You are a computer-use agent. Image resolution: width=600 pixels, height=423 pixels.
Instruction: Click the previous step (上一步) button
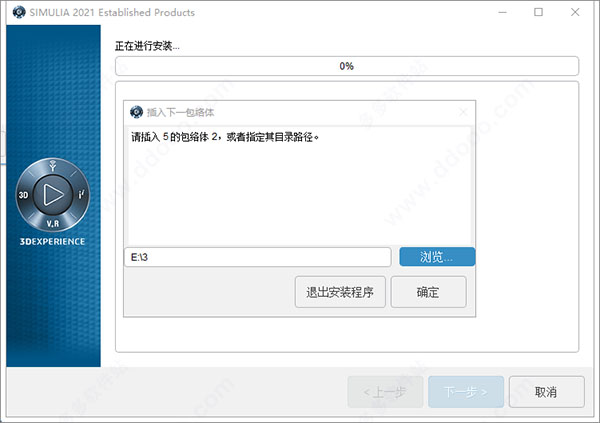tap(385, 392)
